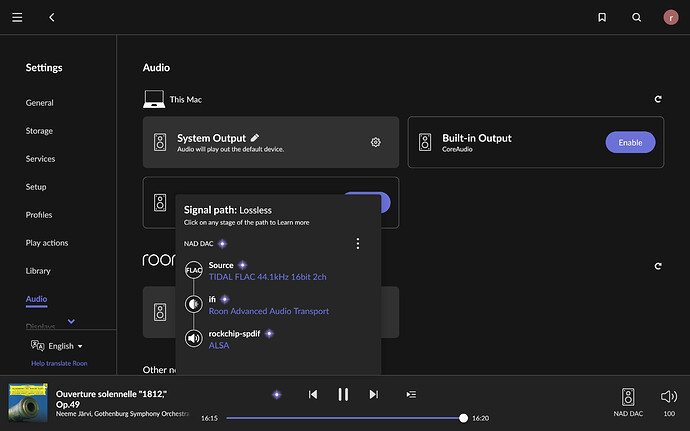Click the rockchip-spdif speaker stage icon
The image size is (690, 431).
point(194,338)
